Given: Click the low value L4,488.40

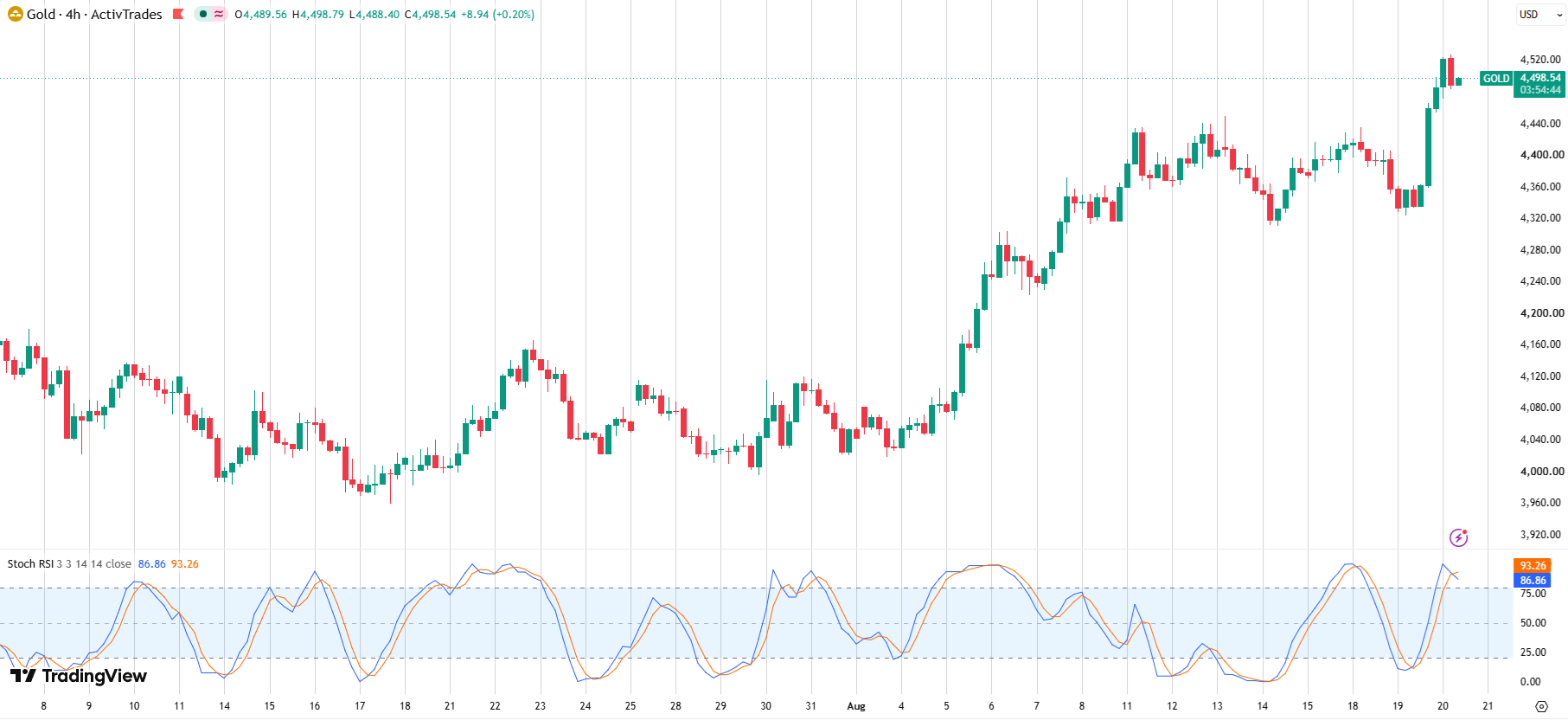Looking at the screenshot, I should pos(374,15).
